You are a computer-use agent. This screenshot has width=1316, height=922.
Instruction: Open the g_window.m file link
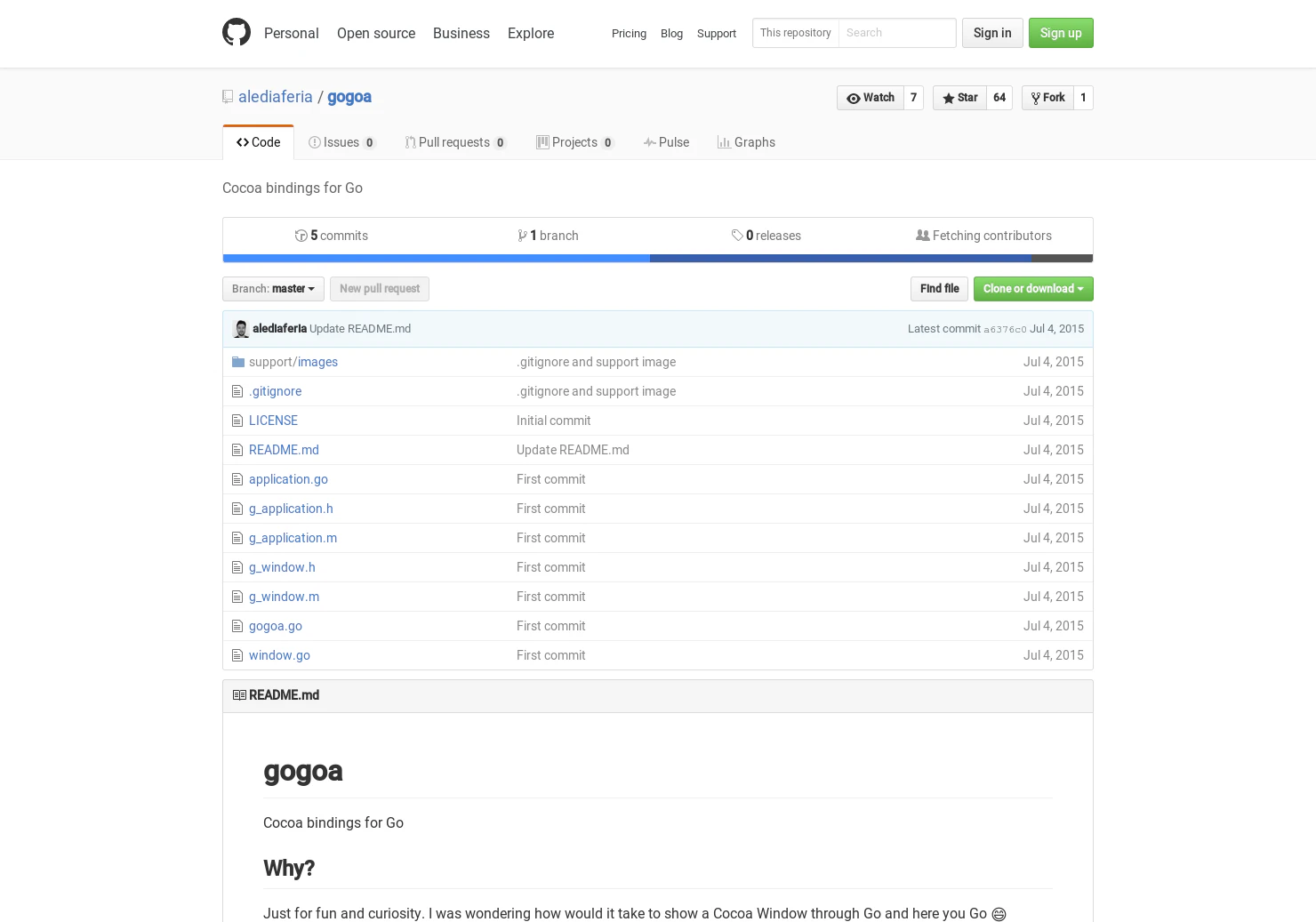(x=284, y=597)
